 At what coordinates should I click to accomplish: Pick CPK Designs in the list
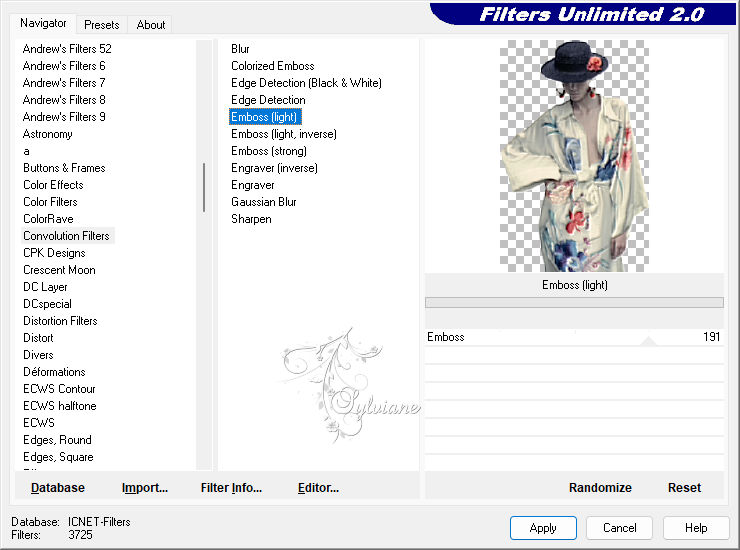[x=54, y=253]
